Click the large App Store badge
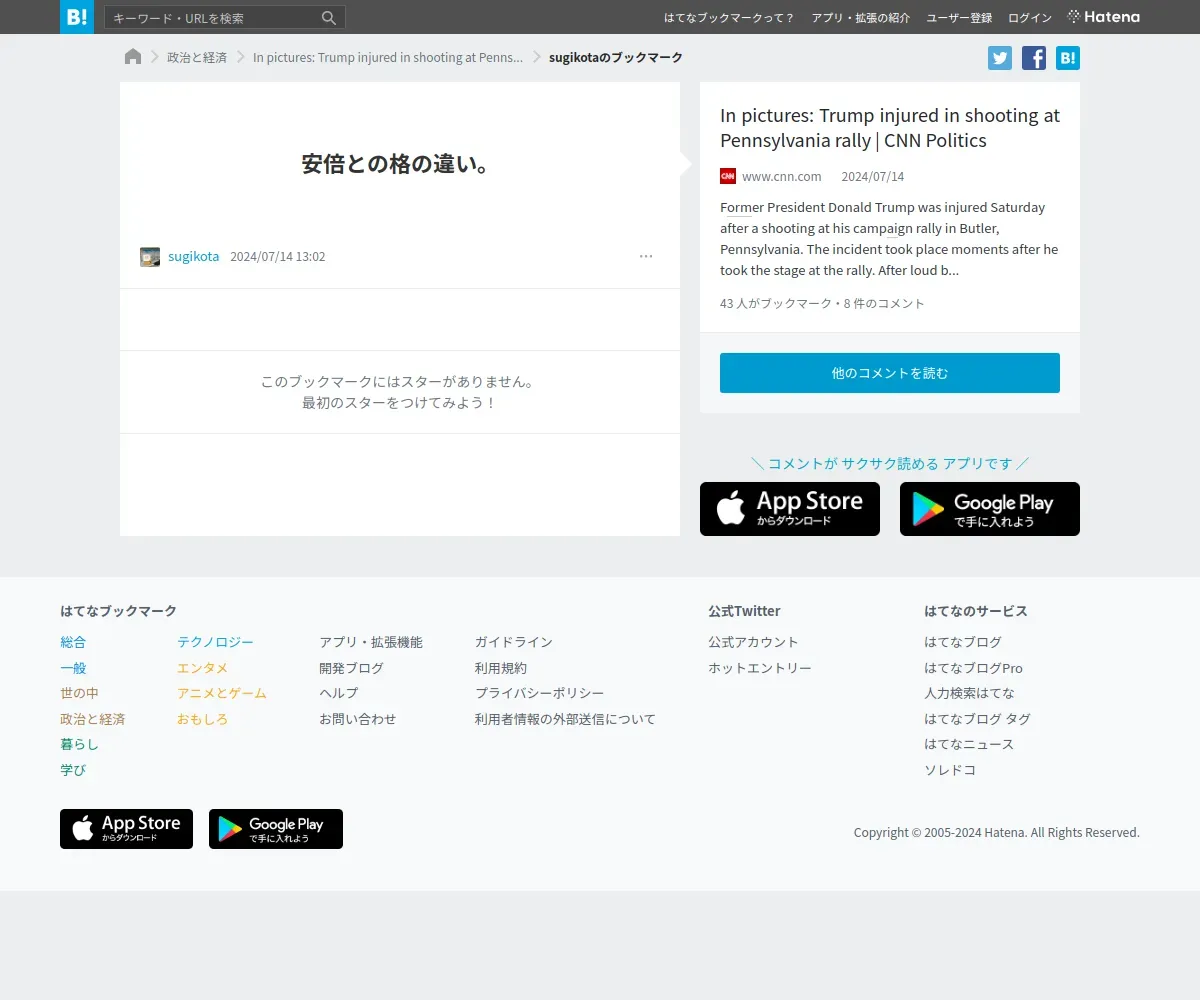The image size is (1200, 1000). pos(790,509)
